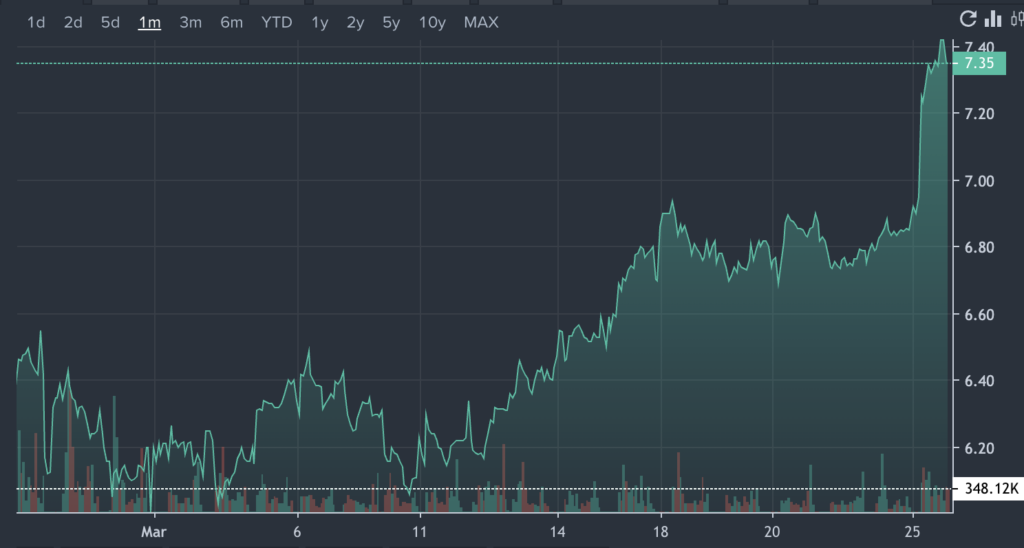Click the 6.40 price axis label
Image resolution: width=1024 pixels, height=548 pixels.
980,381
